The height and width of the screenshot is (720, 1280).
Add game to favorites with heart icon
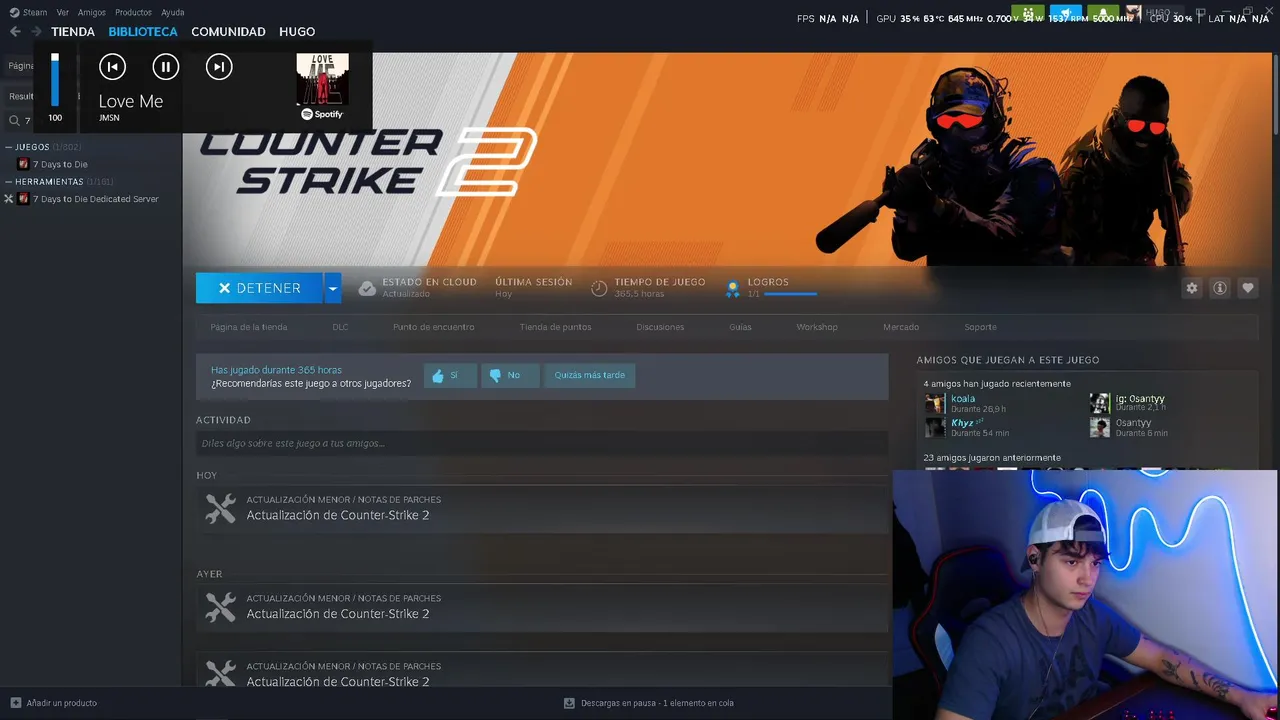(x=1248, y=288)
